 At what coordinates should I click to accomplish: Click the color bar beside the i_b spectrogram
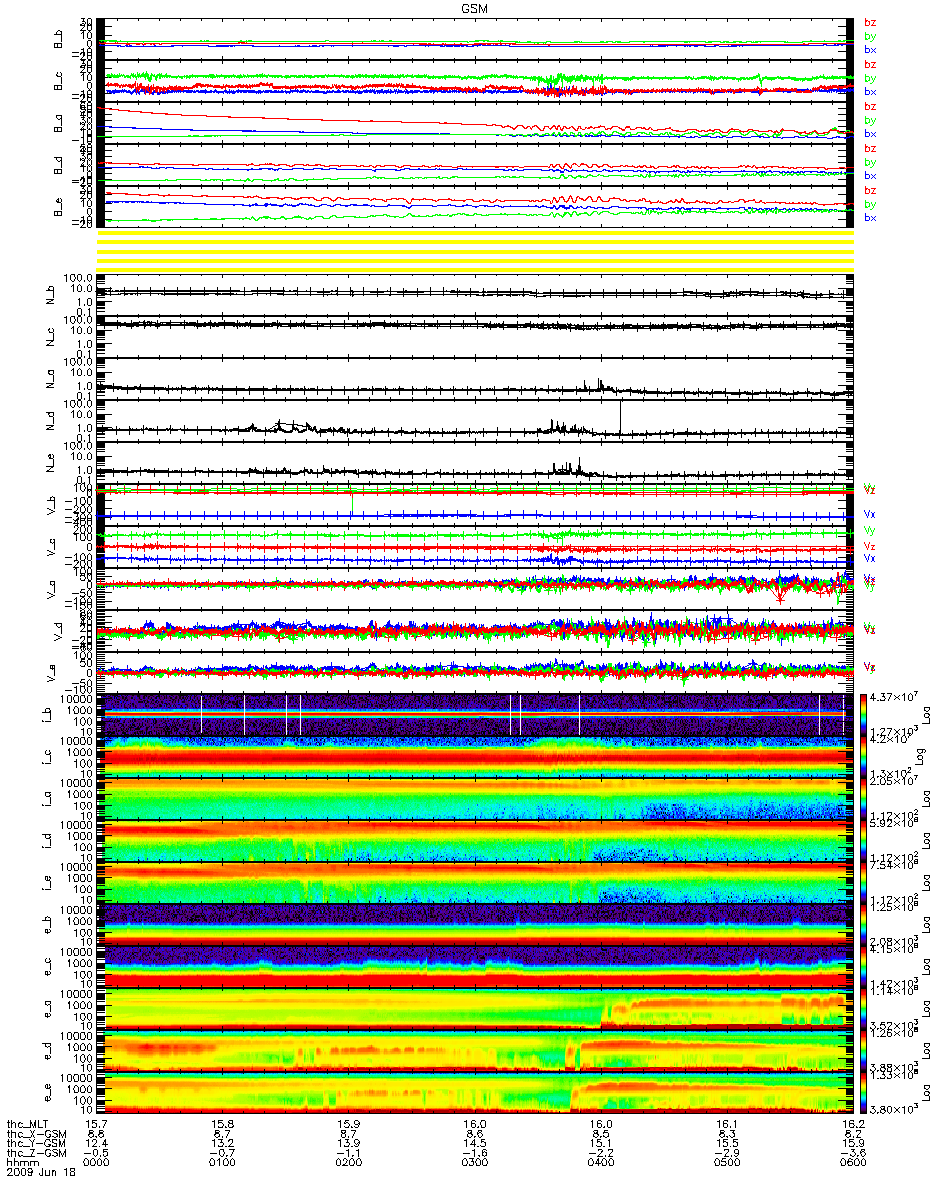862,714
